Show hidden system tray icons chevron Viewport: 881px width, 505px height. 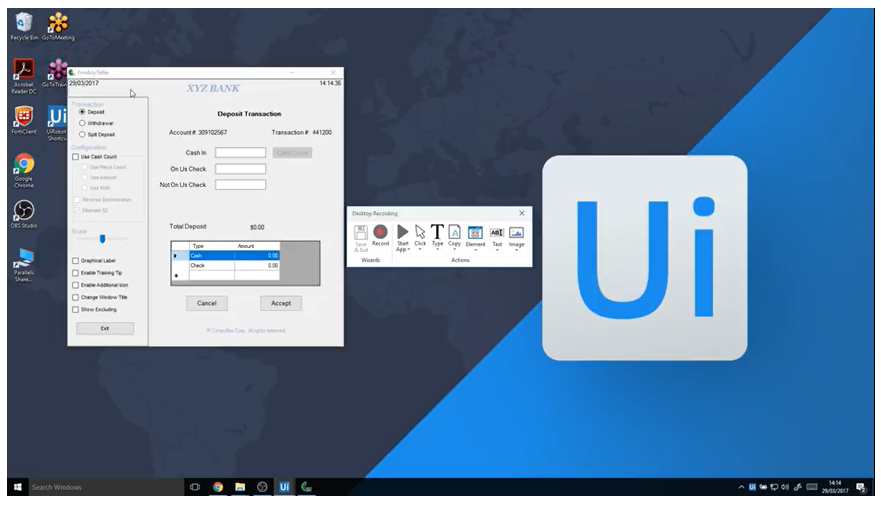(x=741, y=487)
